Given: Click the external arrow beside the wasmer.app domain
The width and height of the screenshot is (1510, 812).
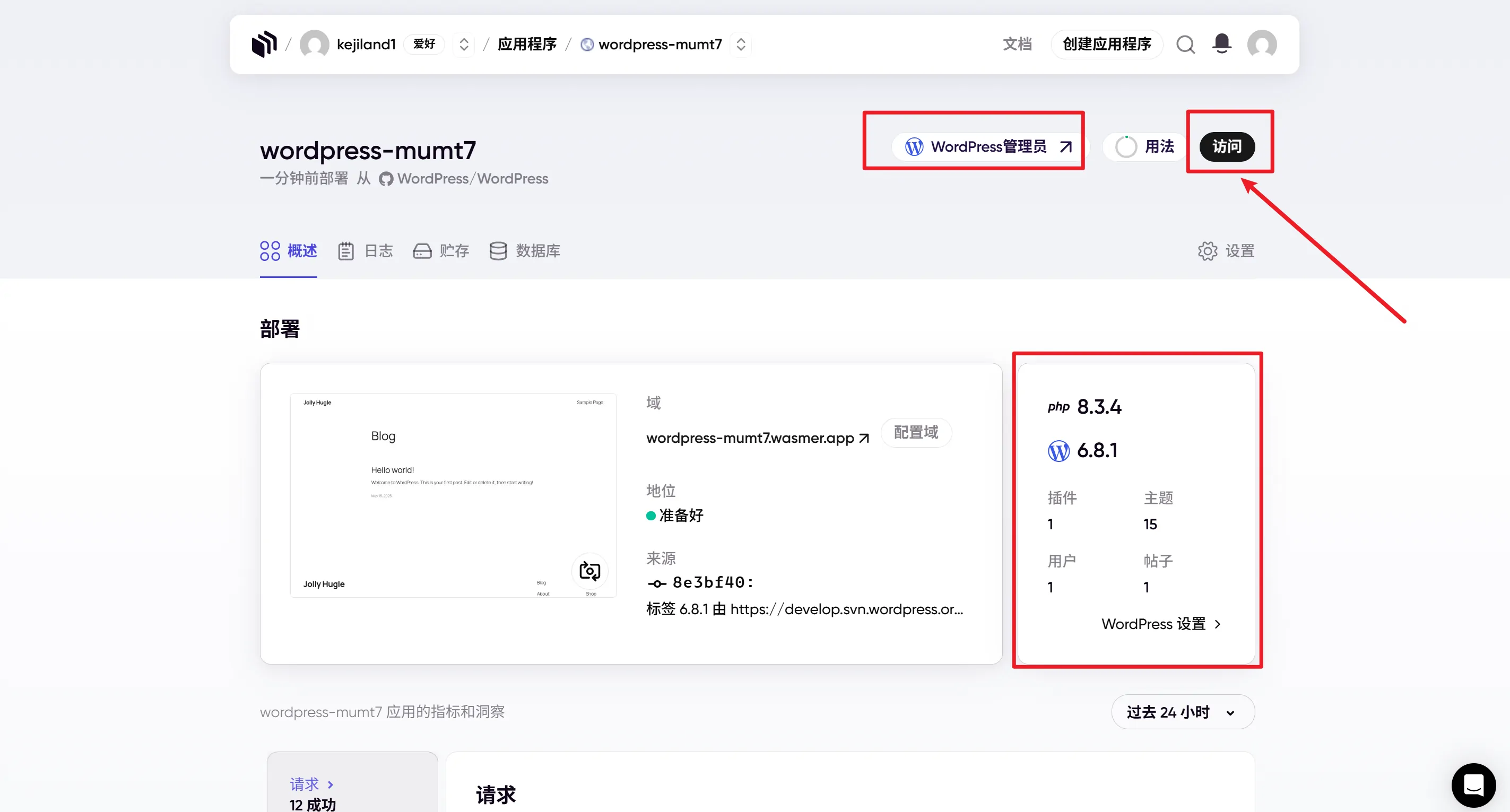Looking at the screenshot, I should click(863, 438).
